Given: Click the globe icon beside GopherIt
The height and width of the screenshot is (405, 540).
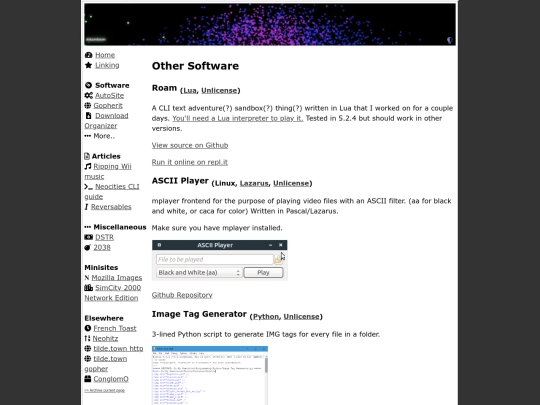Looking at the screenshot, I should click(x=88, y=105).
